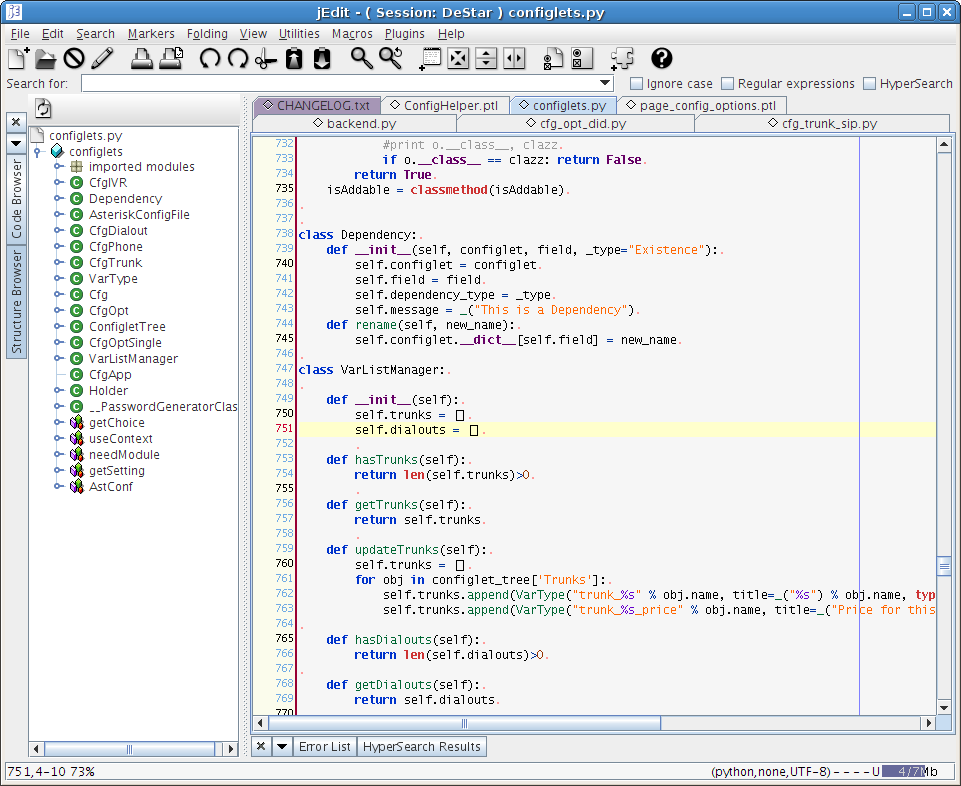Expand VarListManager class node
Viewport: 961px width, 786px height.
click(x=58, y=358)
